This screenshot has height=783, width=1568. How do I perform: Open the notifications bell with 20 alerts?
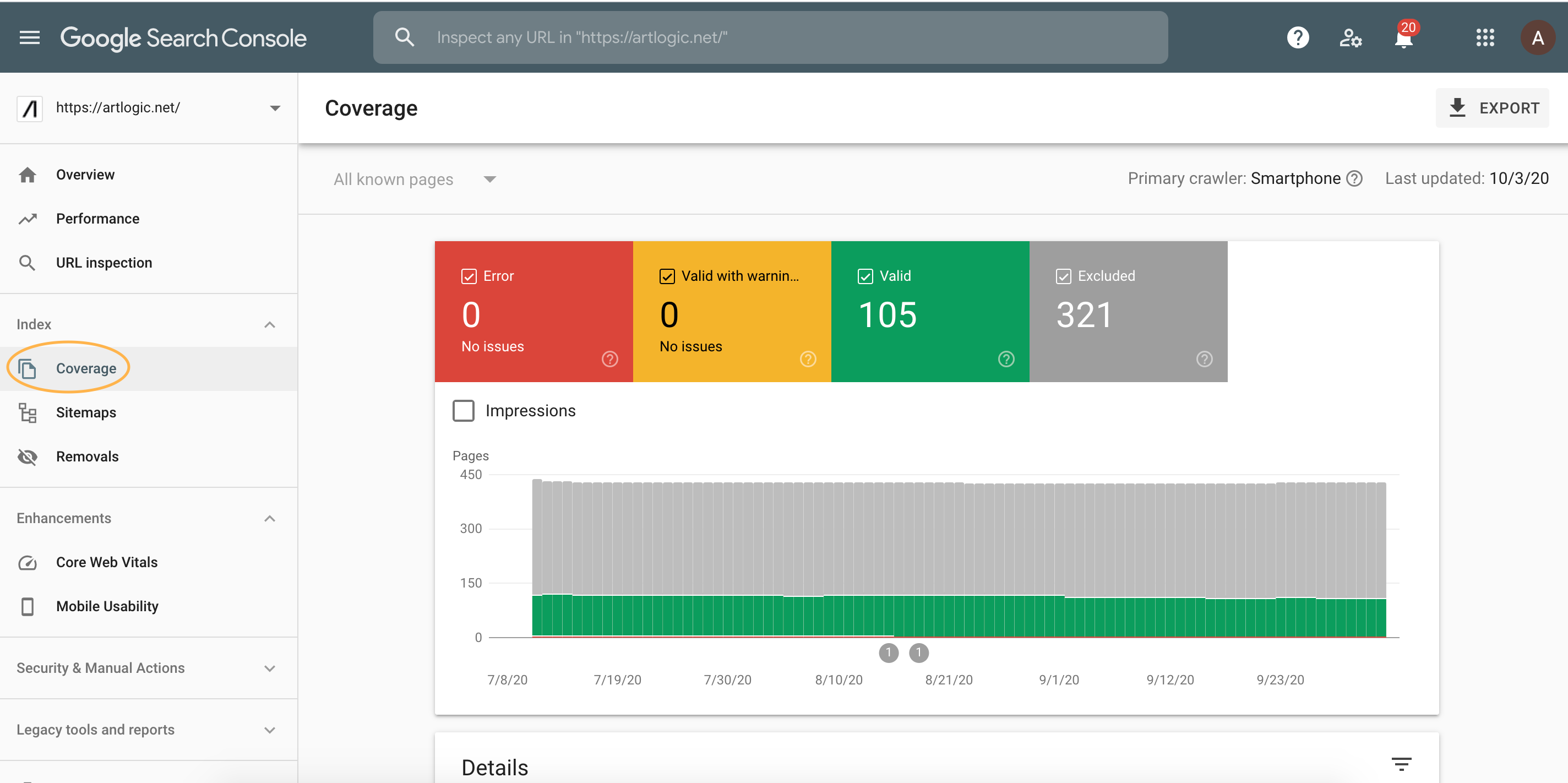(x=1403, y=38)
